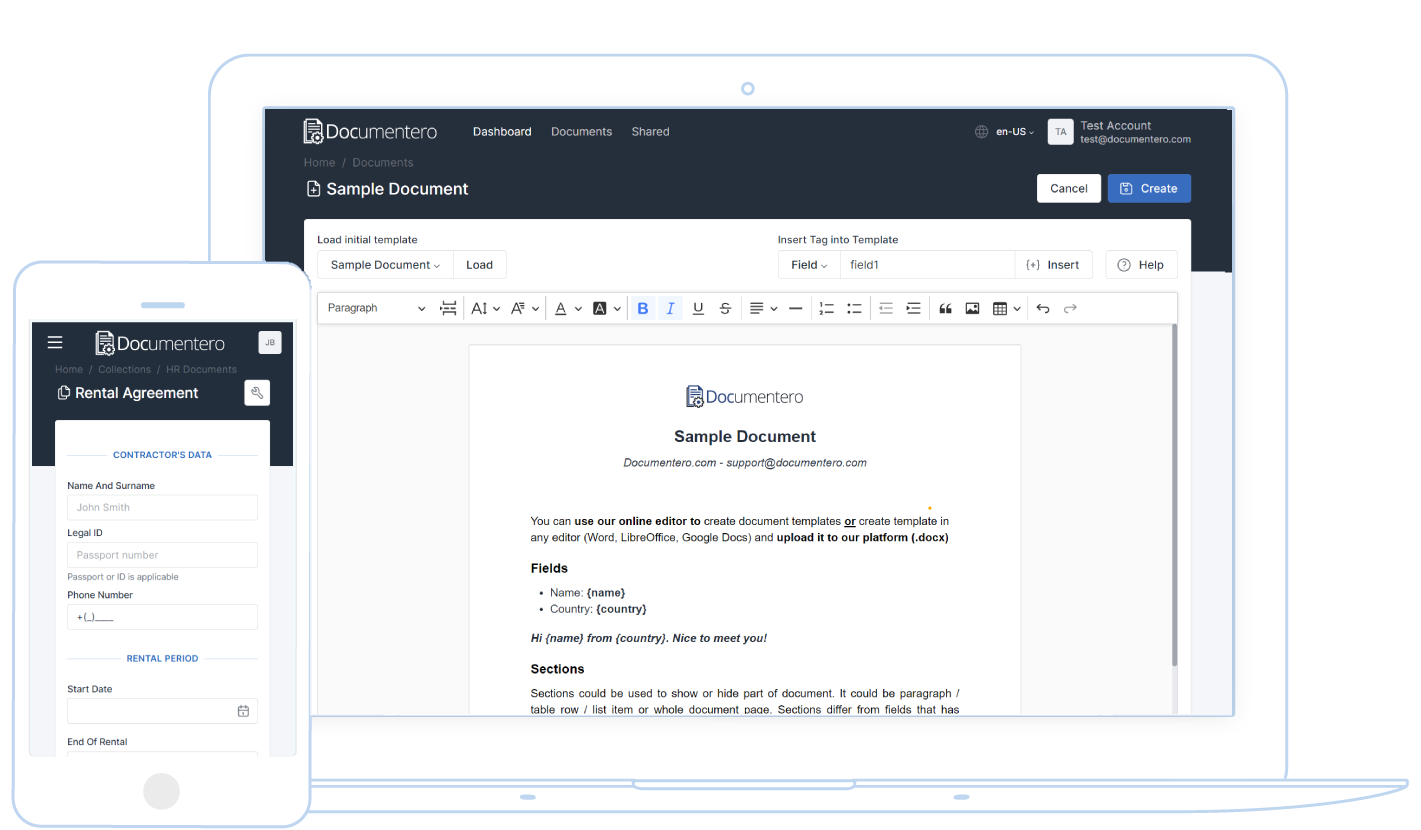1421x830 pixels.
Task: Open the font color picker
Action: click(x=566, y=309)
